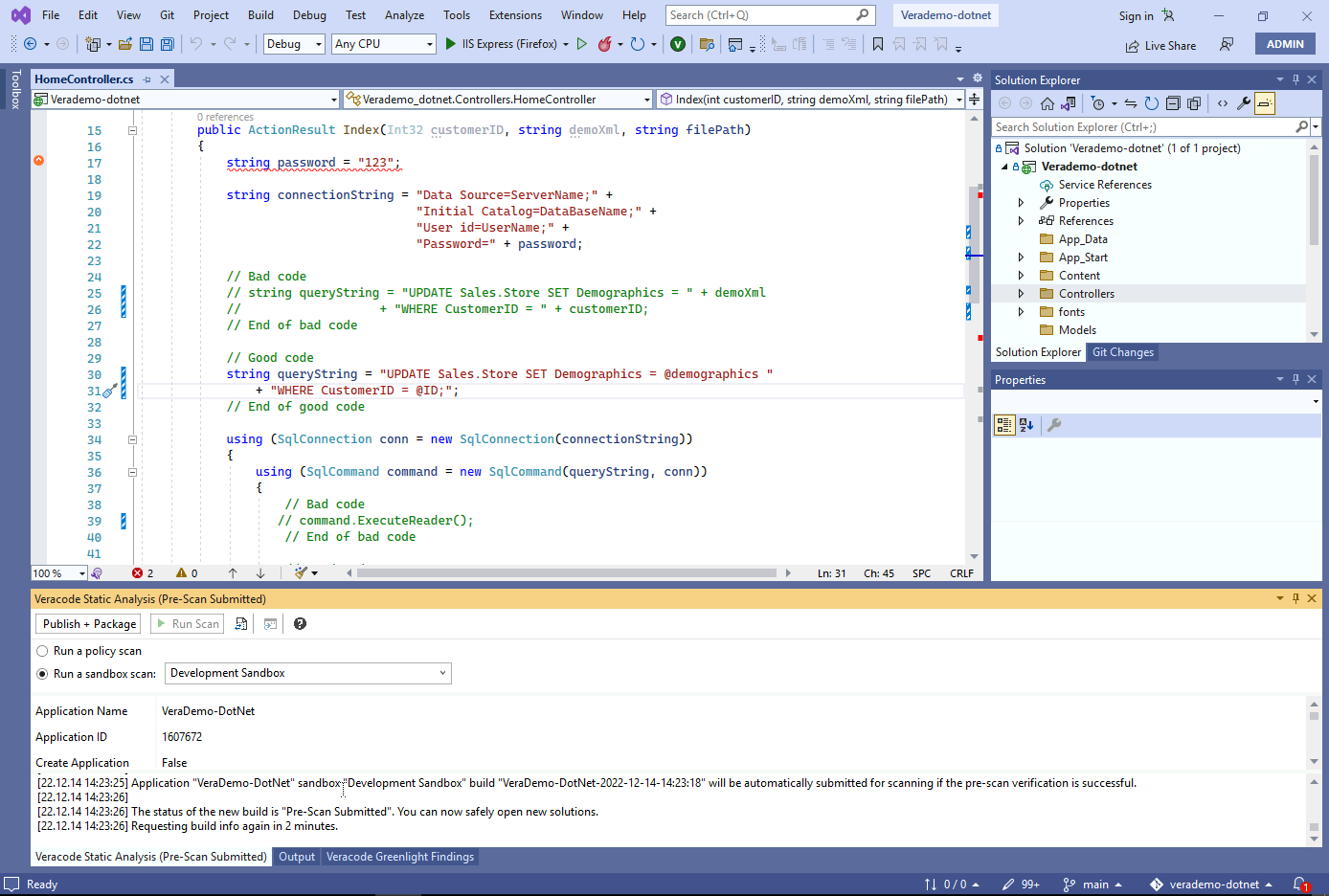Click the Collapse All icon in Solution Explorer
The width and height of the screenshot is (1329, 896).
coord(1173,103)
